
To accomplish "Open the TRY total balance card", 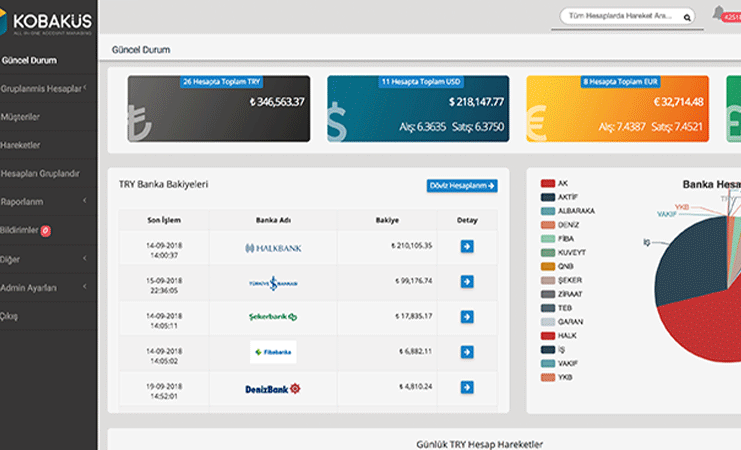I will pyautogui.click(x=219, y=109).
